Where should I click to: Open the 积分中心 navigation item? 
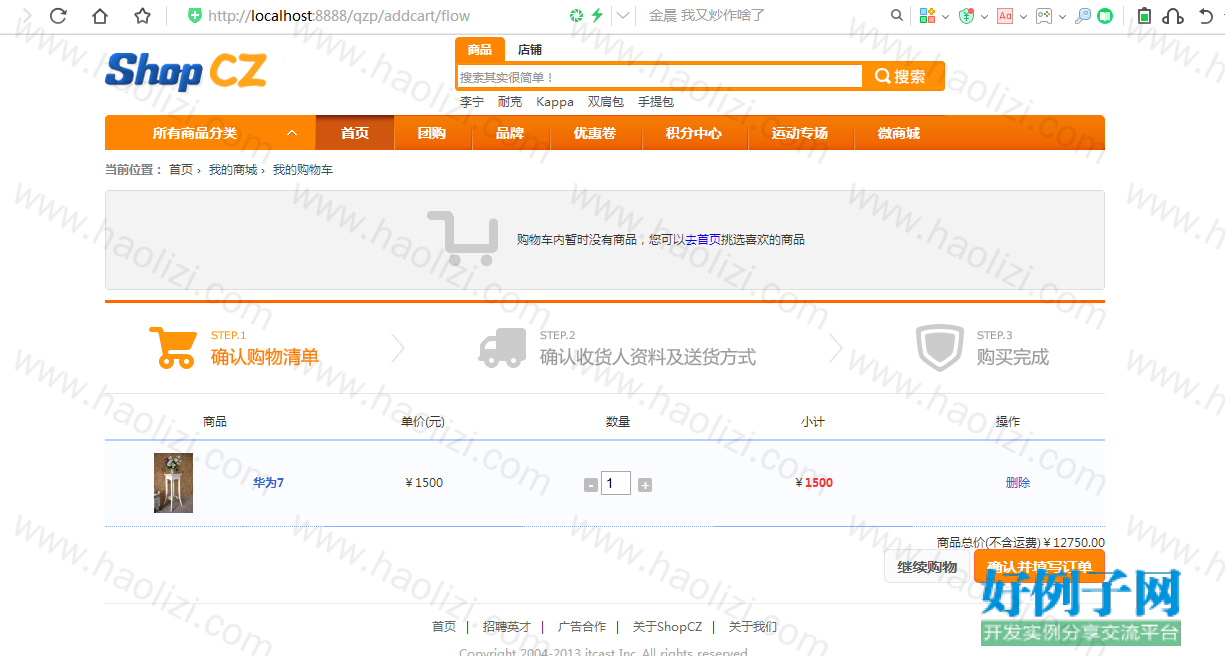694,133
